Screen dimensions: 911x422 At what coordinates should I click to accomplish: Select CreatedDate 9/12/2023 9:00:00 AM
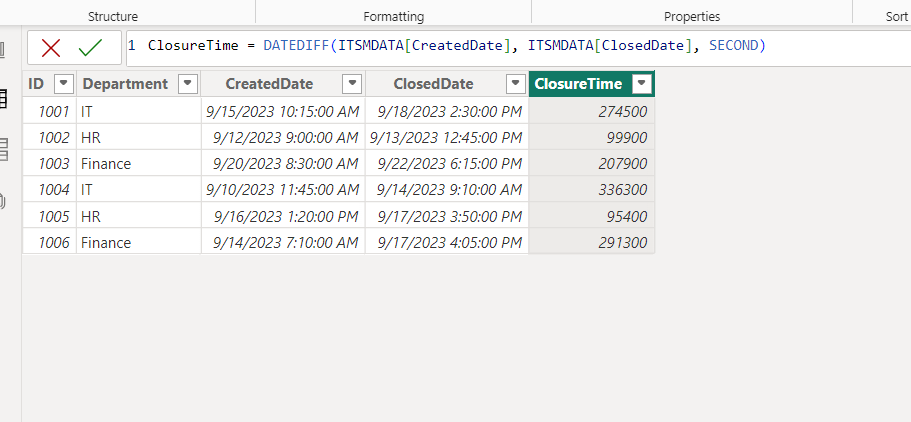tap(283, 137)
